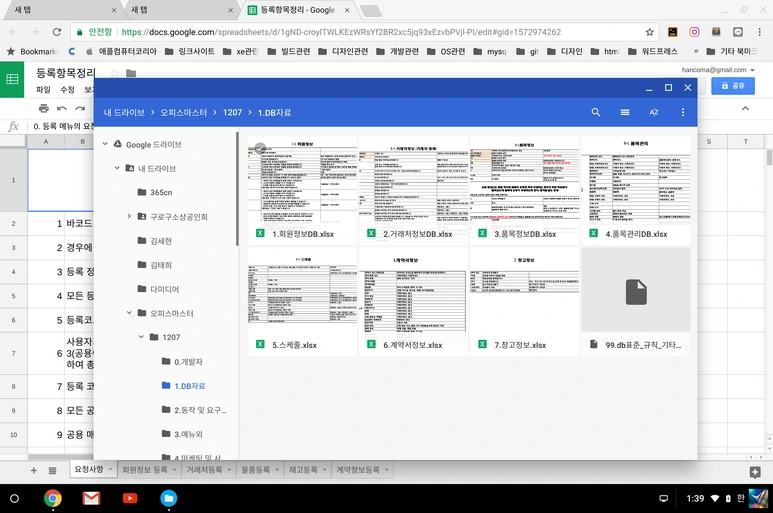Open the all-sheets list icon
This screenshot has width=773, height=513.
(52, 470)
